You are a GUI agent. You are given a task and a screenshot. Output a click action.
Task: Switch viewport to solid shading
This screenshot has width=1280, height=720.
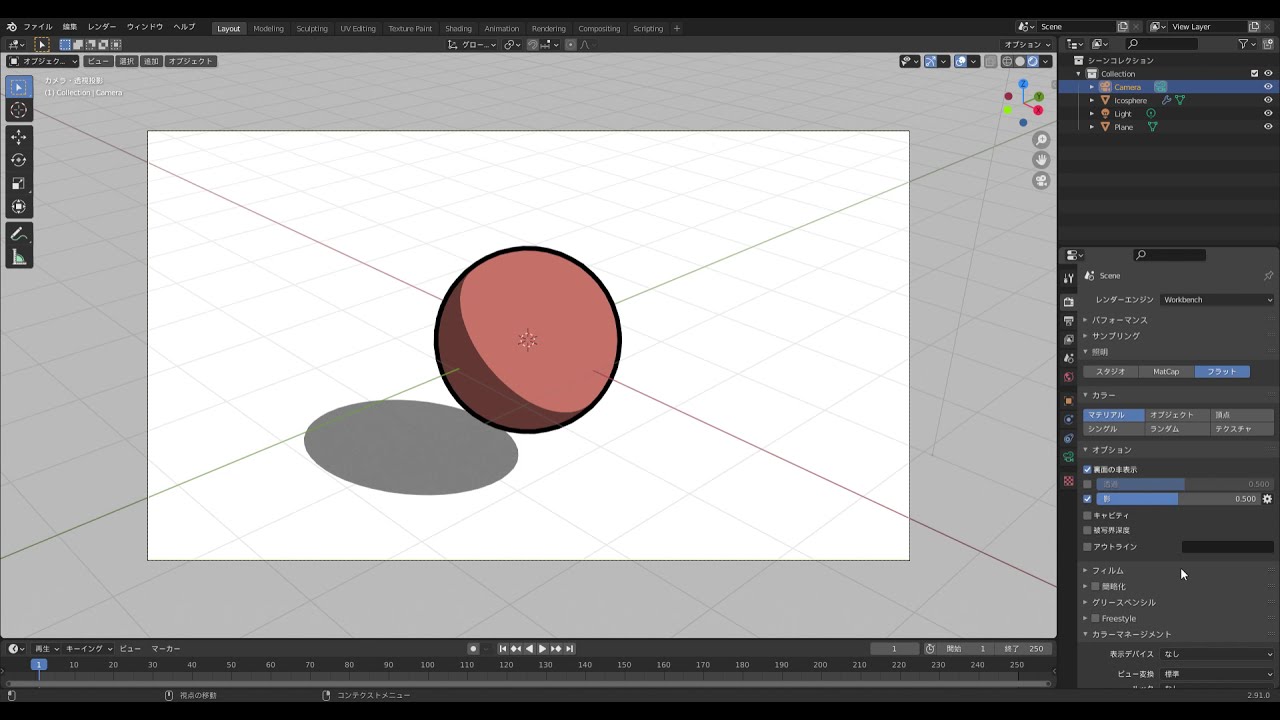(x=1020, y=61)
